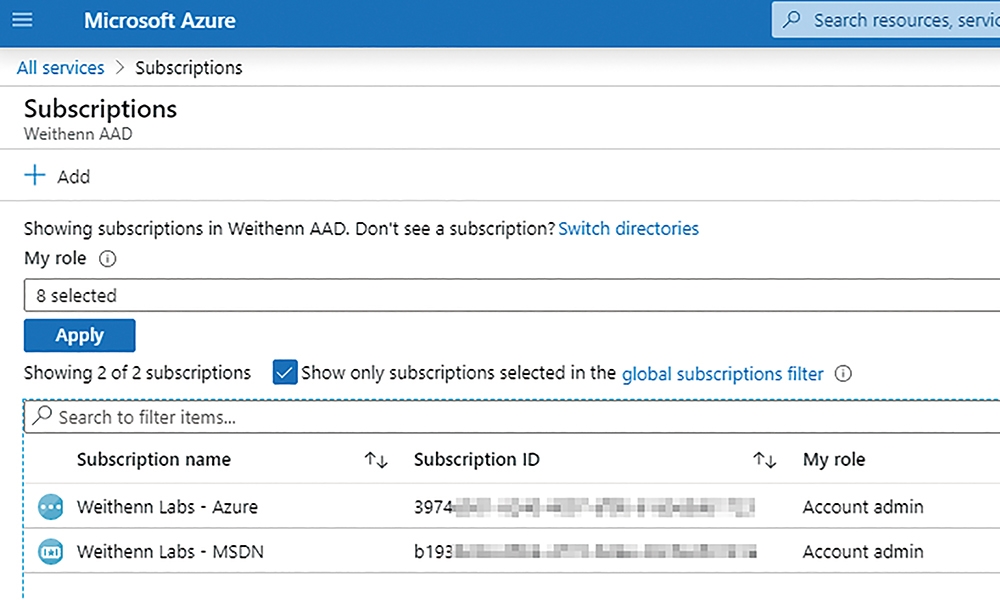Click the magnifier icon in filter box
Image resolution: width=1000 pixels, height=600 pixels.
(x=42, y=416)
